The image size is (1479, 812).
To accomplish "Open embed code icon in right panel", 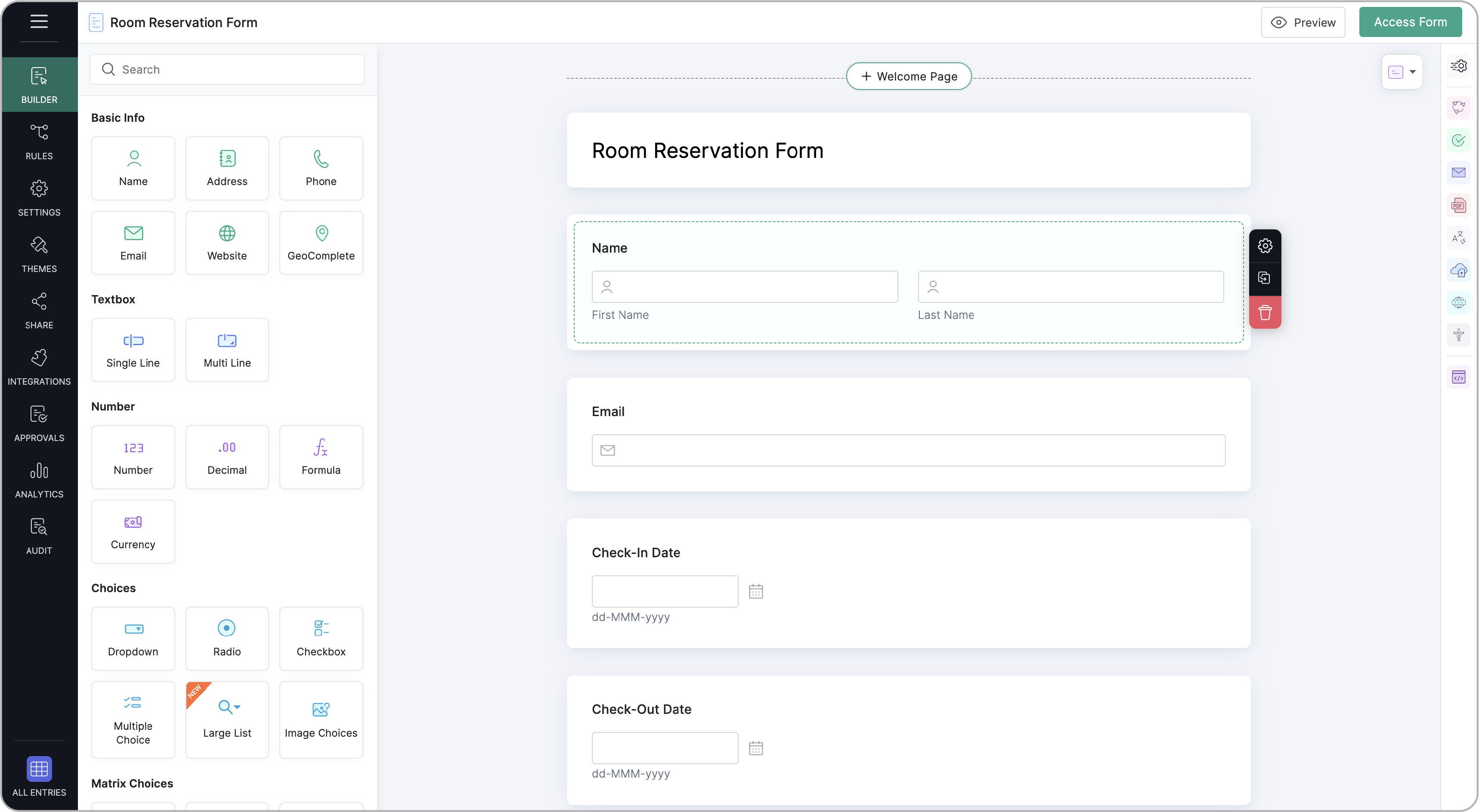I will point(1459,377).
